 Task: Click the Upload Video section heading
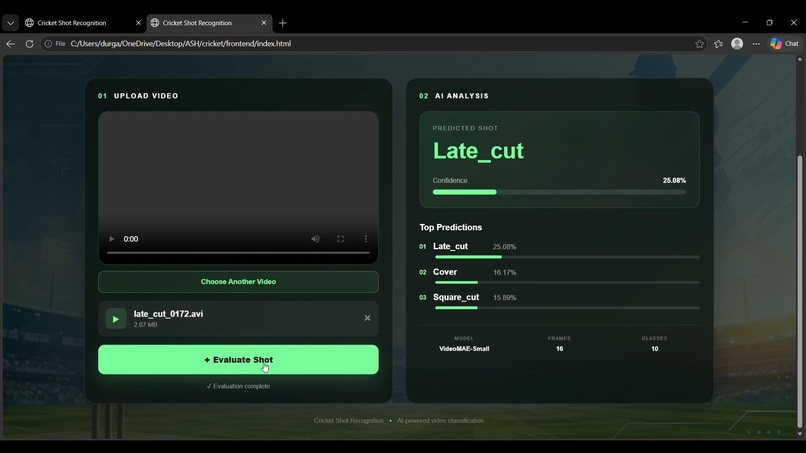(x=146, y=96)
